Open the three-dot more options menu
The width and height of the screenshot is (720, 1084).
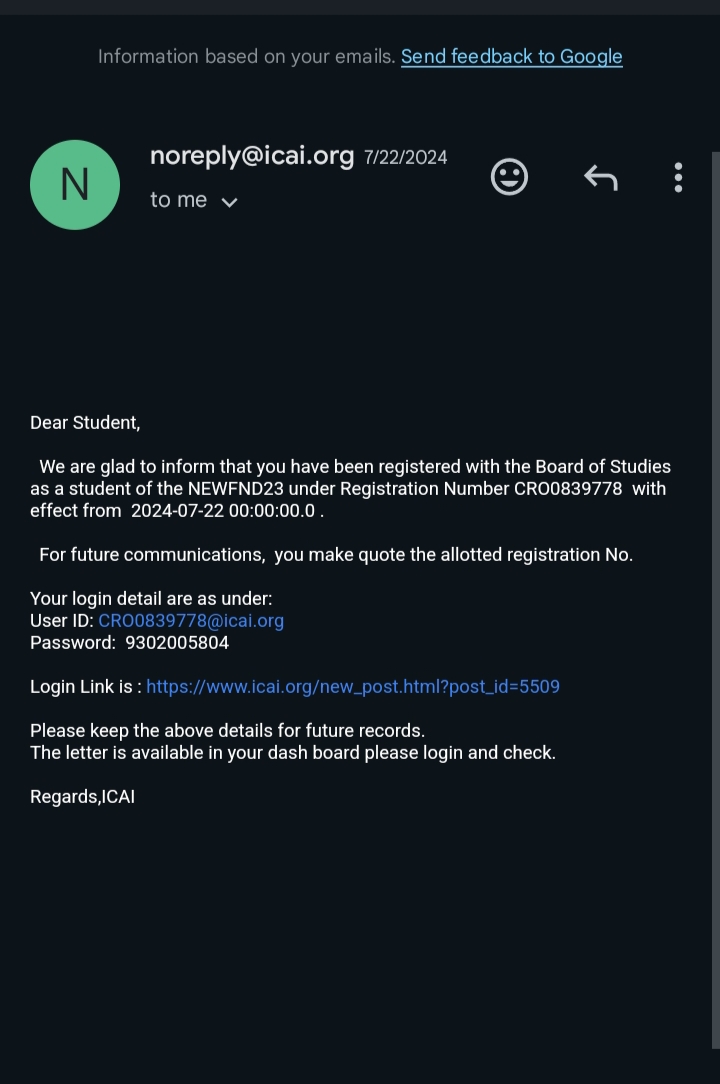point(678,177)
